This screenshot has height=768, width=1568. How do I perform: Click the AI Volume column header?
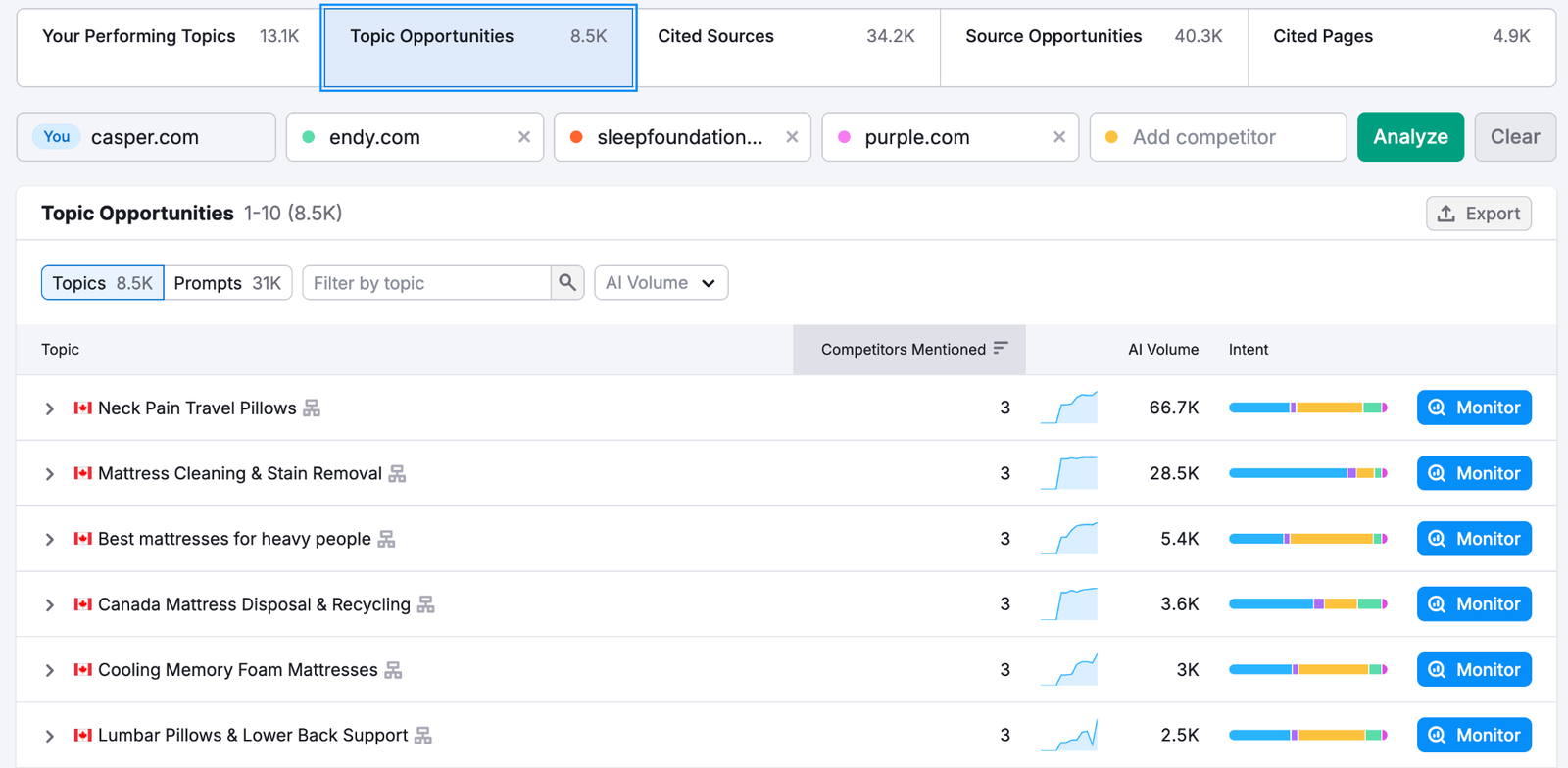point(1163,350)
